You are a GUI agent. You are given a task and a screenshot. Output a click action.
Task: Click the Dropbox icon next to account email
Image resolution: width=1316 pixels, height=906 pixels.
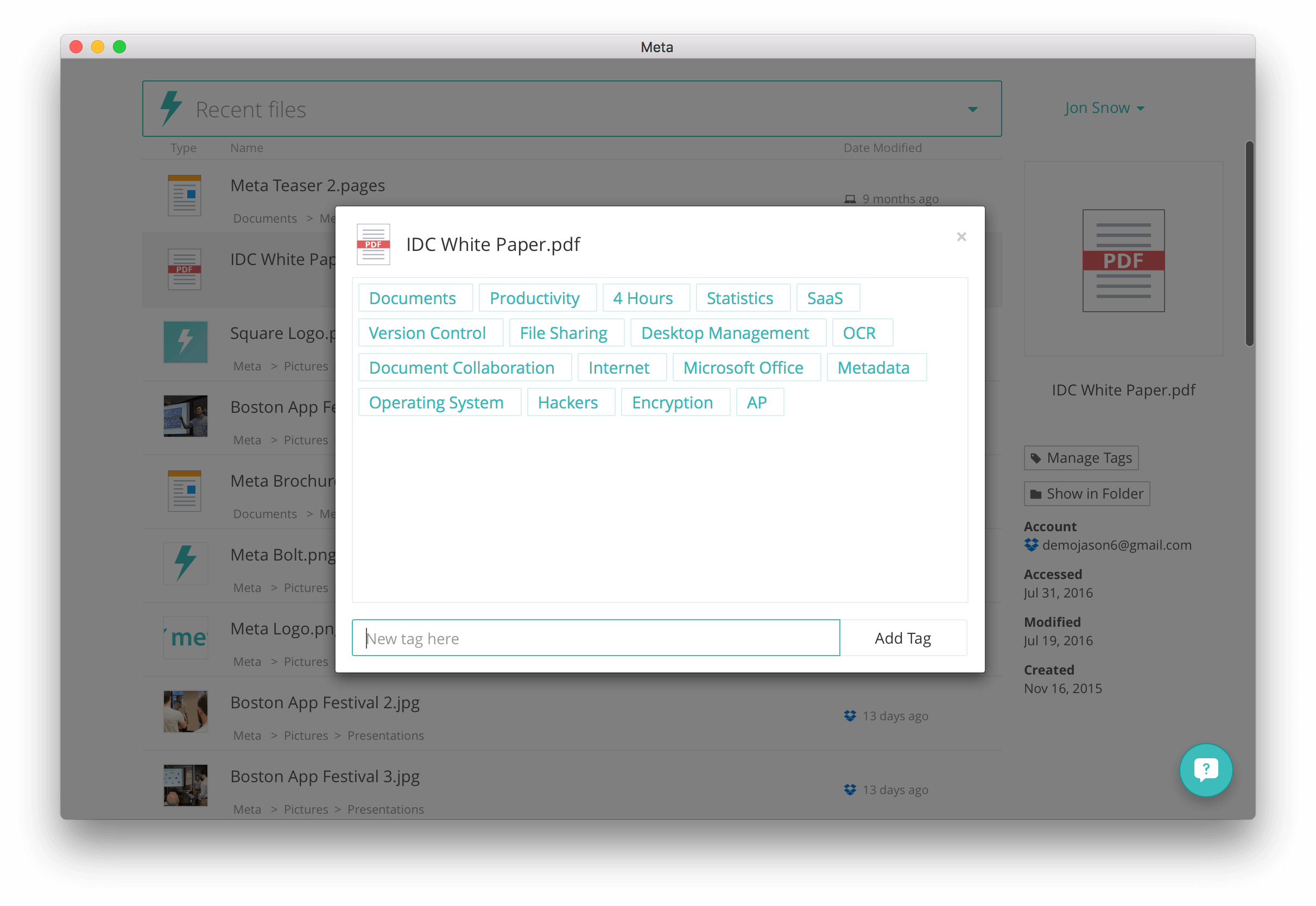1031,545
